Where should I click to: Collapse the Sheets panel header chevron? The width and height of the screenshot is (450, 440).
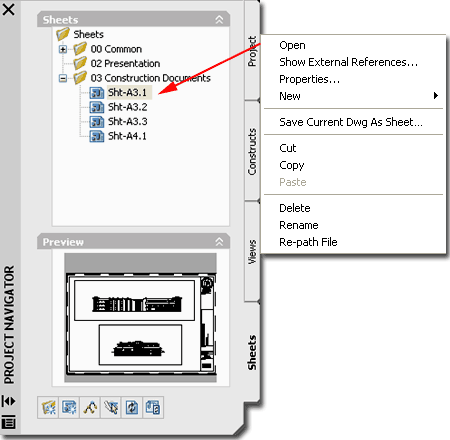point(219,20)
